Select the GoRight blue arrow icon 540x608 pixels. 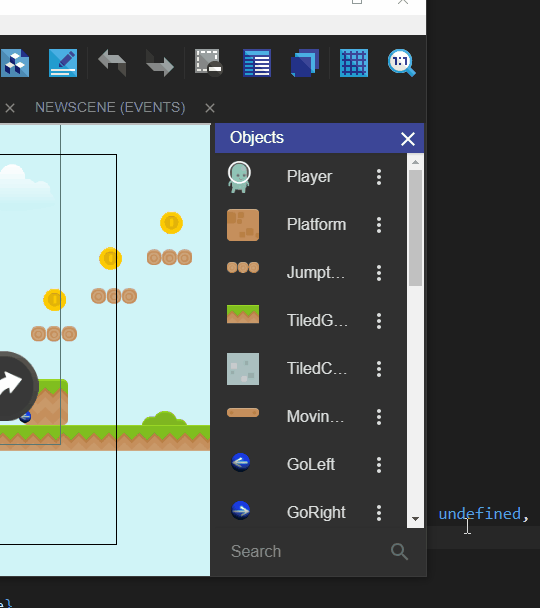click(x=240, y=510)
